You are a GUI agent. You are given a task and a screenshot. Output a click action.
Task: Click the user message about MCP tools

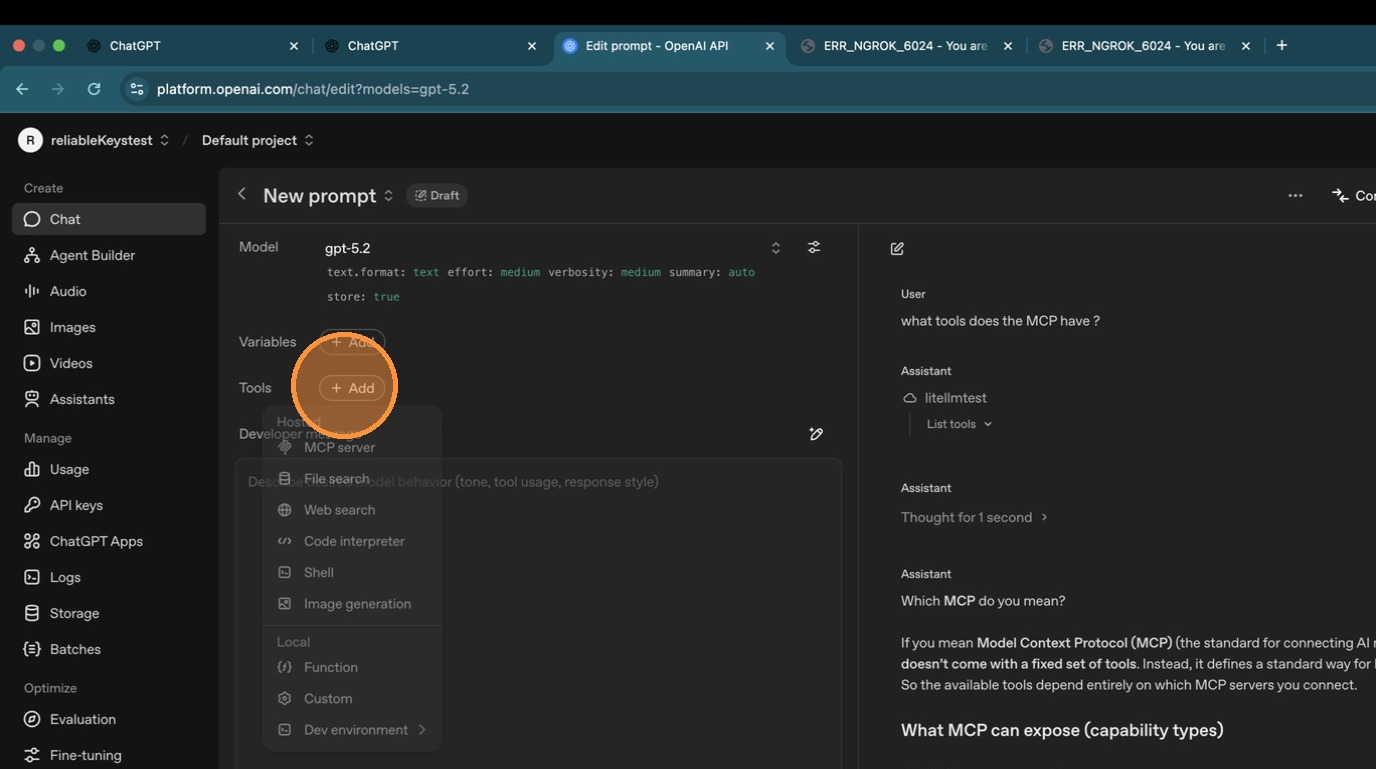pyautogui.click(x=1000, y=321)
